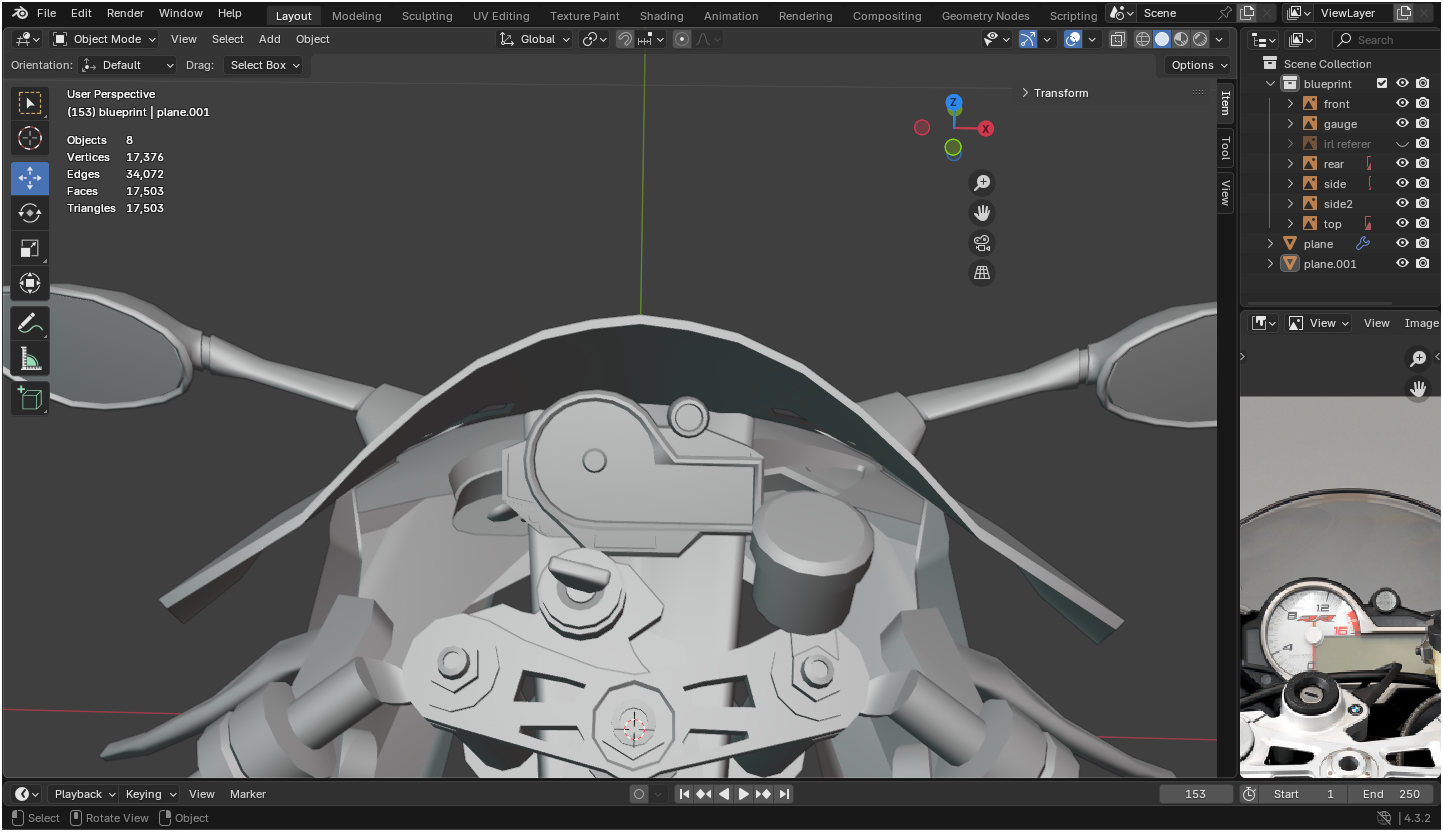Activate the 3D Cursor tool
Screen dimensions: 1443x832
[30, 138]
